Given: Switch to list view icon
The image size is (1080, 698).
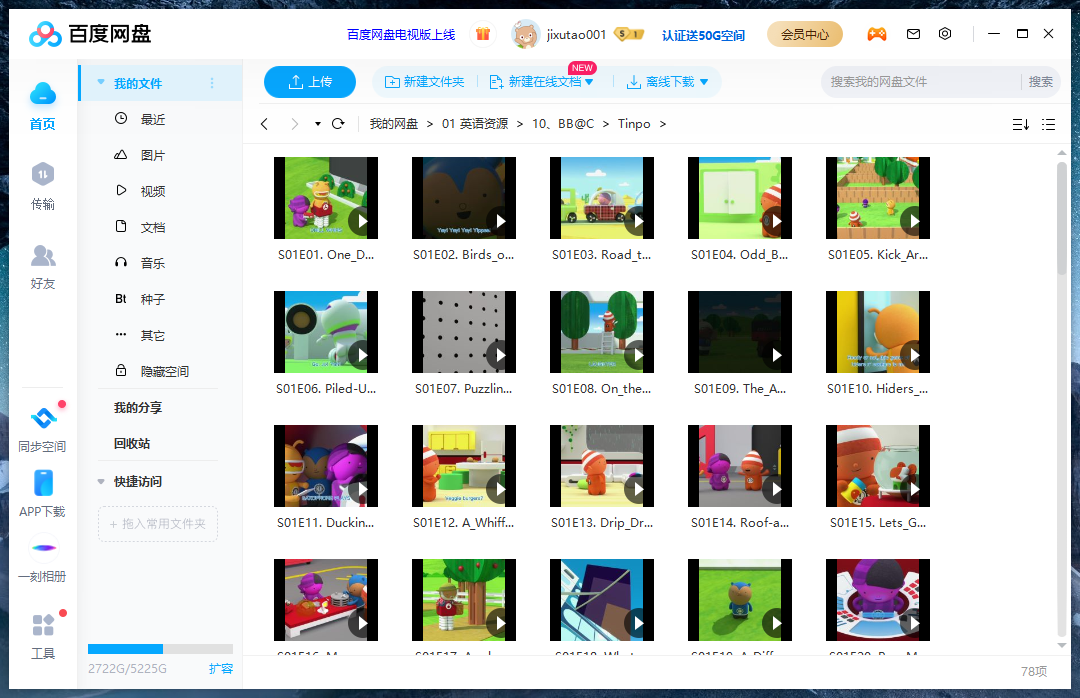Looking at the screenshot, I should (1048, 125).
